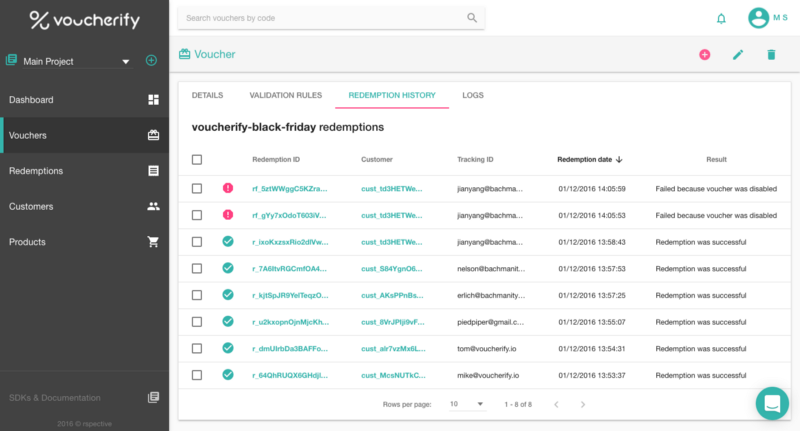Image resolution: width=800 pixels, height=431 pixels.
Task: Open Redemptions in sidebar
Action: coord(84,171)
